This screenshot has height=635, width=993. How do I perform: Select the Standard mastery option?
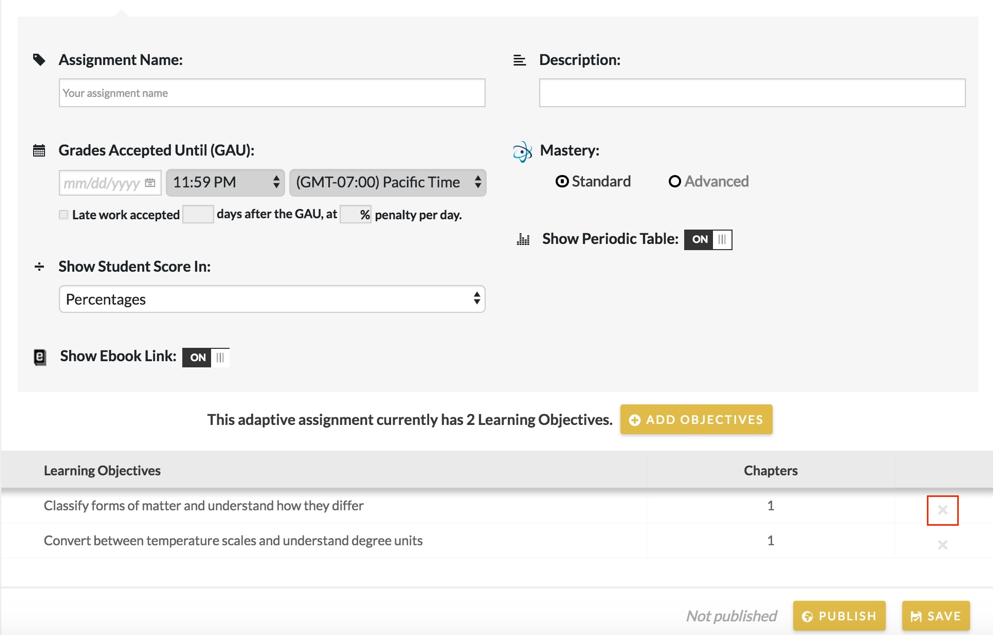coord(563,182)
